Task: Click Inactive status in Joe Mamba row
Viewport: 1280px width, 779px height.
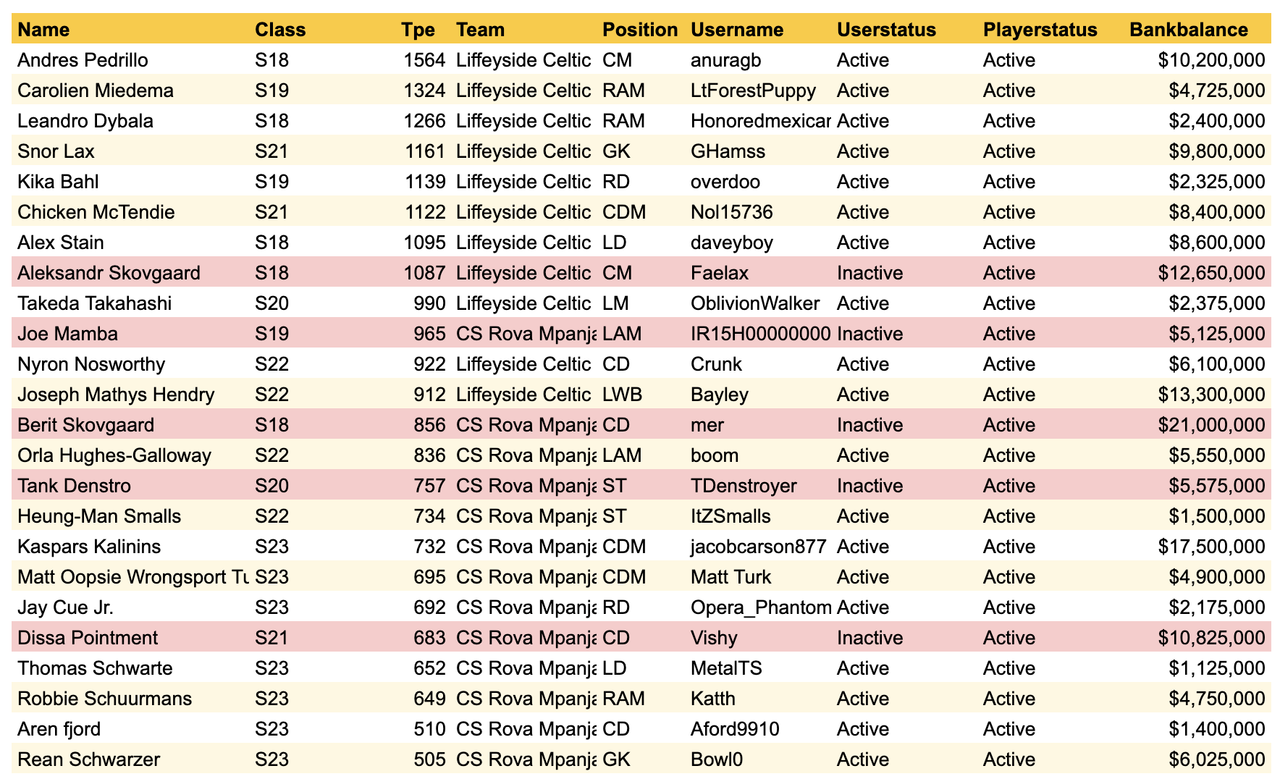Action: click(870, 334)
